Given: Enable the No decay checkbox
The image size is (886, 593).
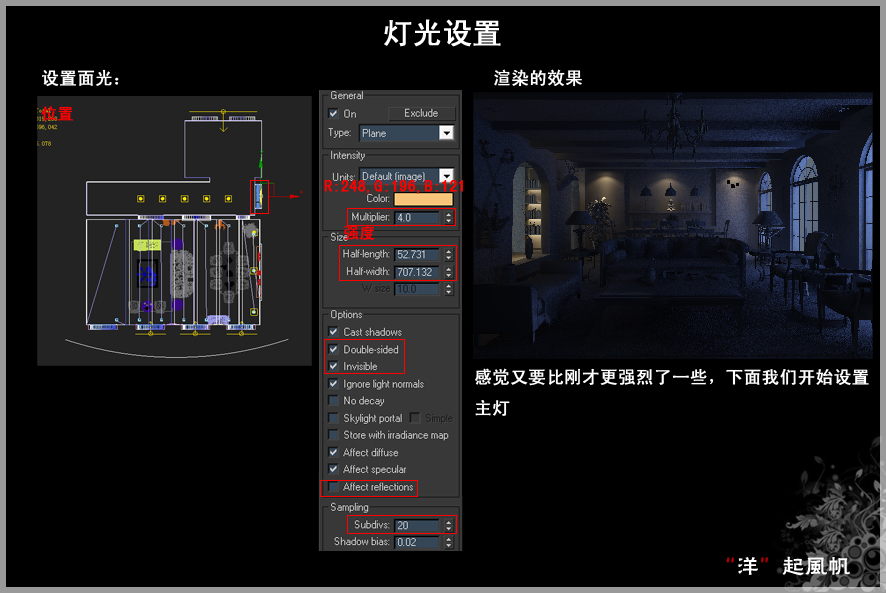Looking at the screenshot, I should click(333, 401).
